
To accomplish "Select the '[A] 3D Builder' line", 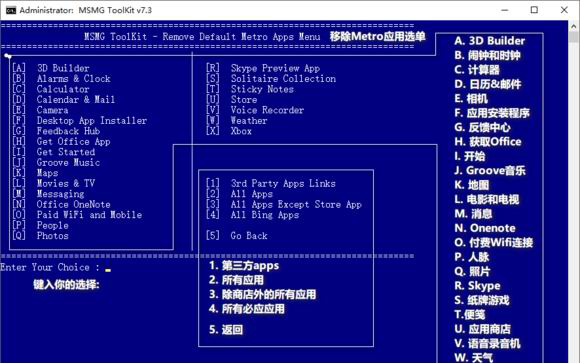I will click(x=51, y=68).
